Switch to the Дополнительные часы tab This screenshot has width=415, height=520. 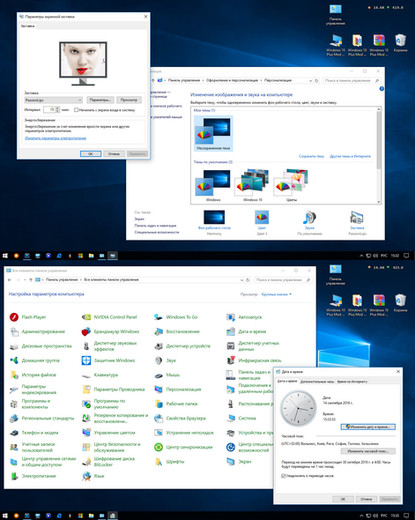[317, 381]
